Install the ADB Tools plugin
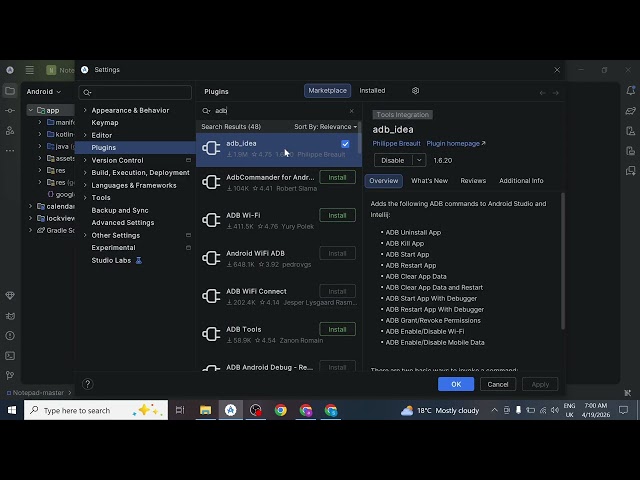This screenshot has height=480, width=640. (x=337, y=329)
